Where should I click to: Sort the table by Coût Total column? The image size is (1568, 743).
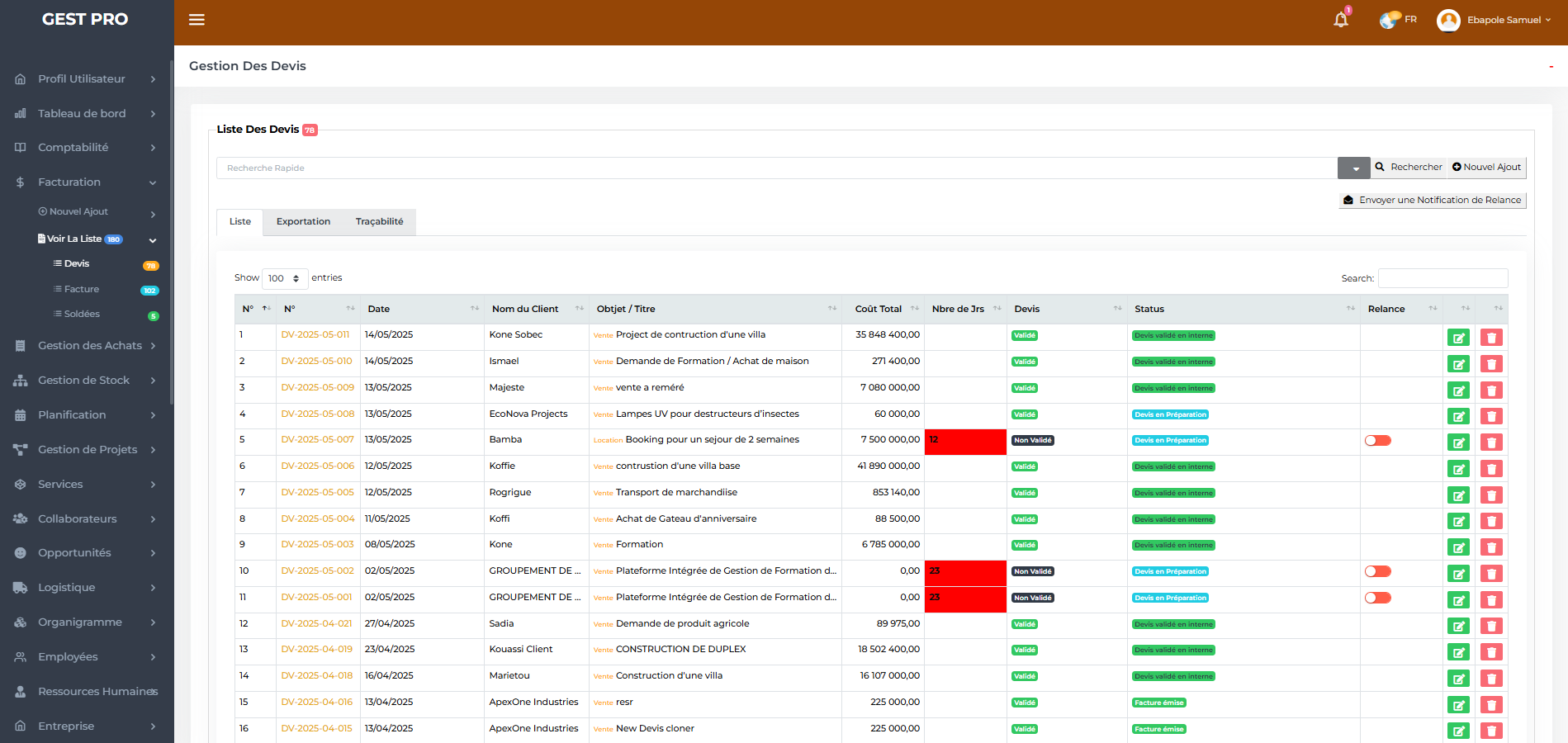tap(883, 309)
